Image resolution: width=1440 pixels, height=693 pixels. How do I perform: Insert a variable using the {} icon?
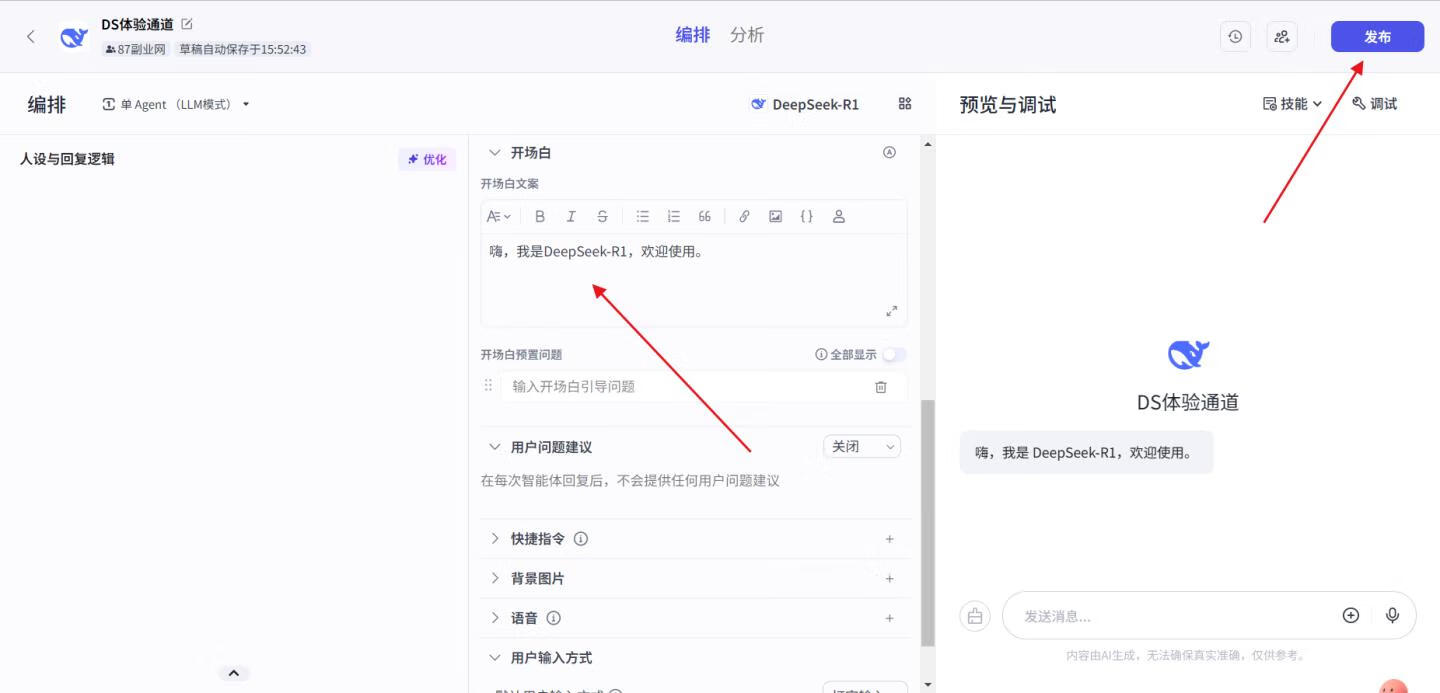tap(807, 215)
